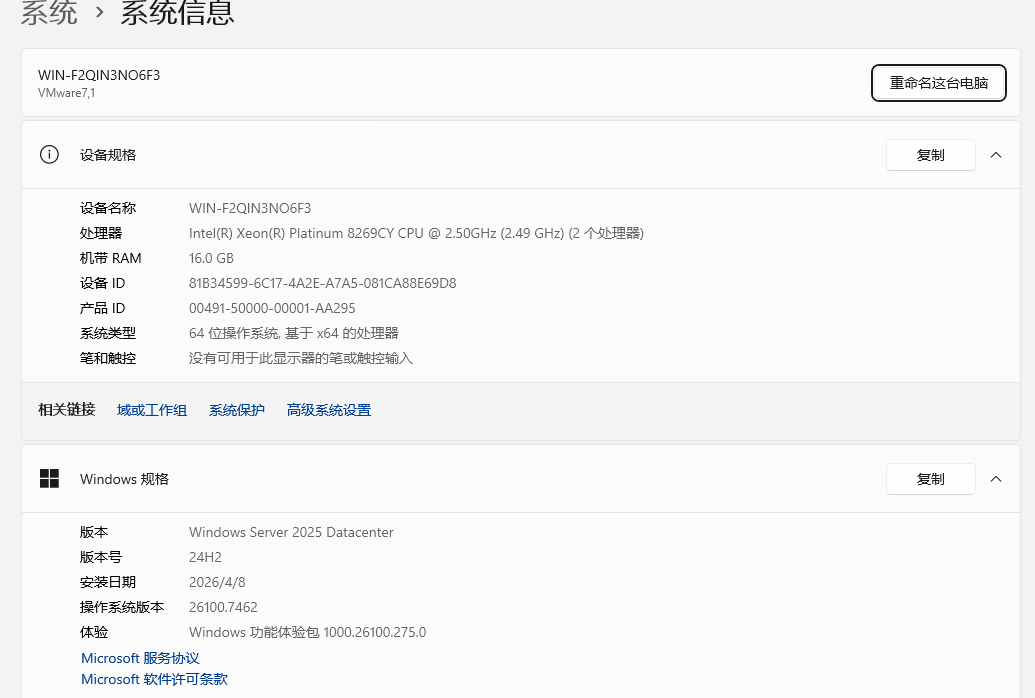The width and height of the screenshot is (1035, 698).
Task: Click the 系统类型 value 64 位操作系统
Action: click(x=294, y=333)
